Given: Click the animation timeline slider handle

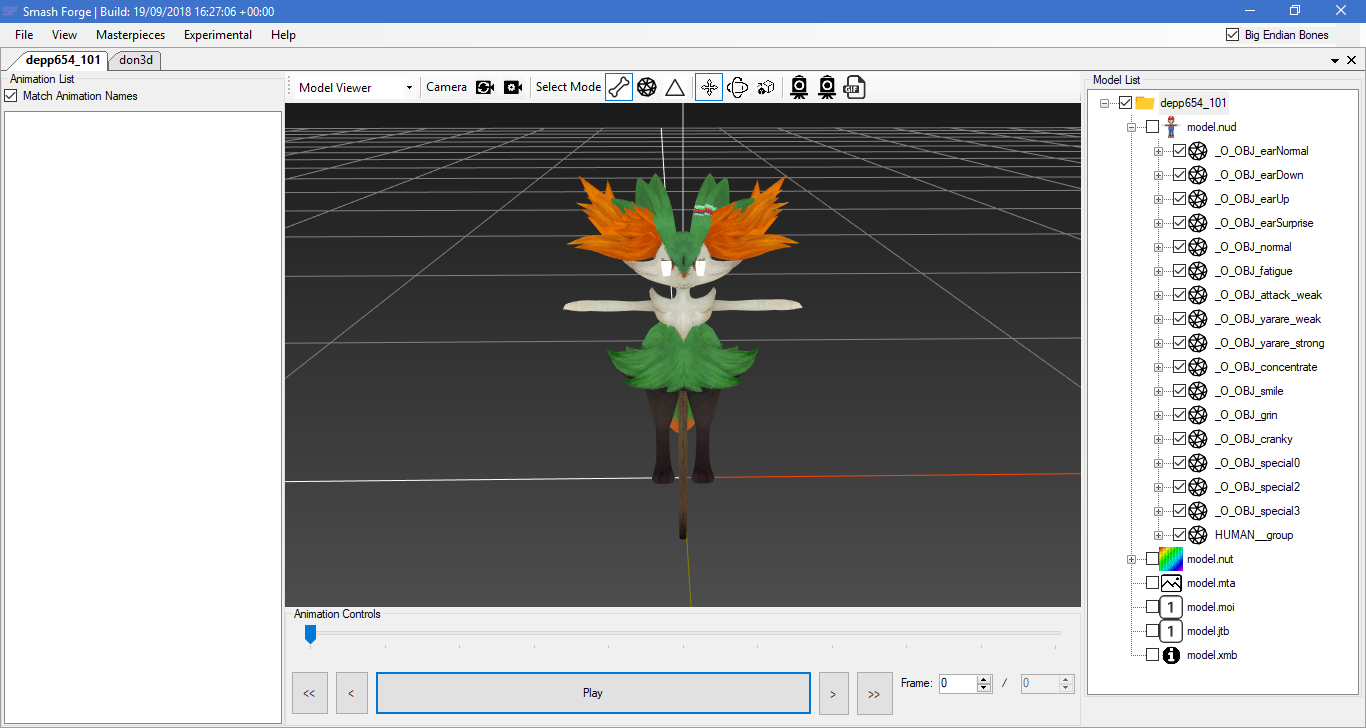Looking at the screenshot, I should click(310, 634).
